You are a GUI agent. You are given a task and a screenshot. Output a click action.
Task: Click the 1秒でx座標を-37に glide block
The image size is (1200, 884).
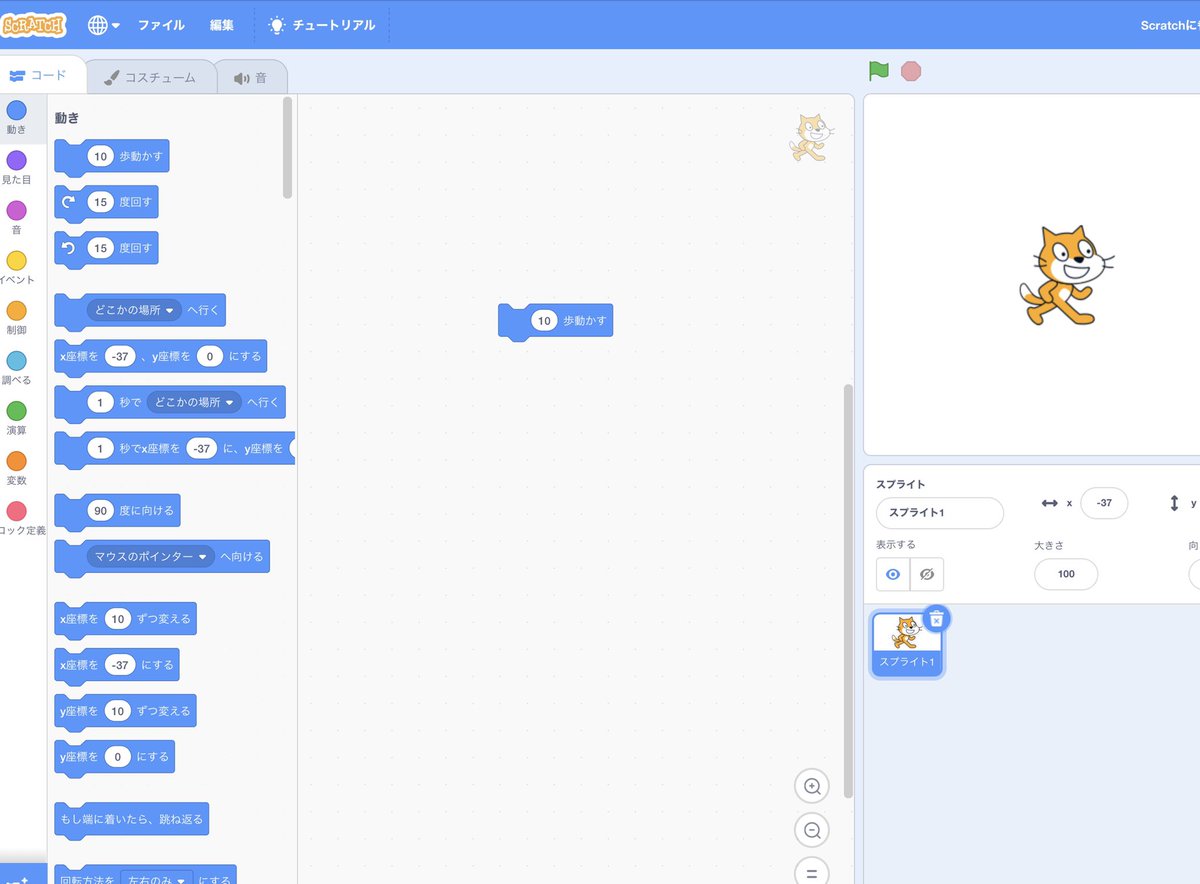[176, 449]
